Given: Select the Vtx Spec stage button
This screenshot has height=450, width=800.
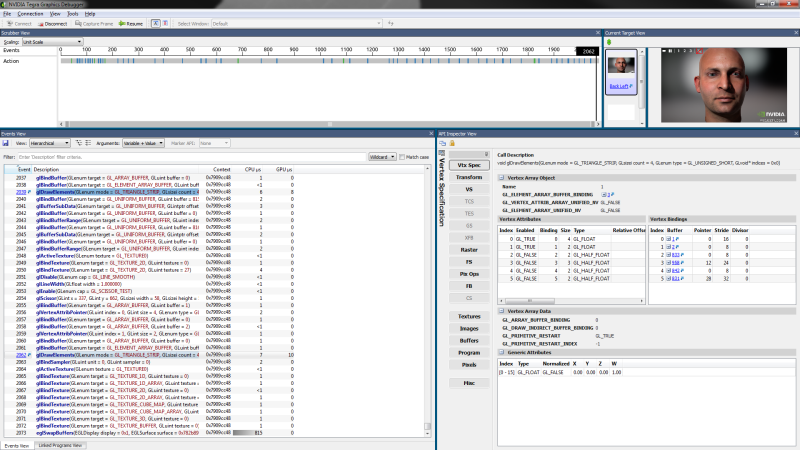Looking at the screenshot, I should (469, 165).
